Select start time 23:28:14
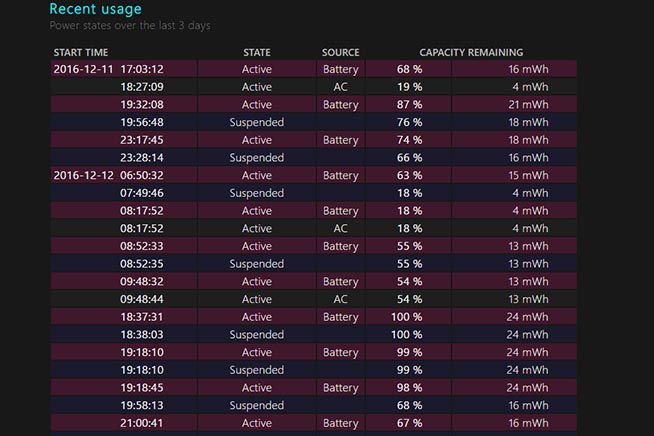The image size is (654, 436). (142, 158)
